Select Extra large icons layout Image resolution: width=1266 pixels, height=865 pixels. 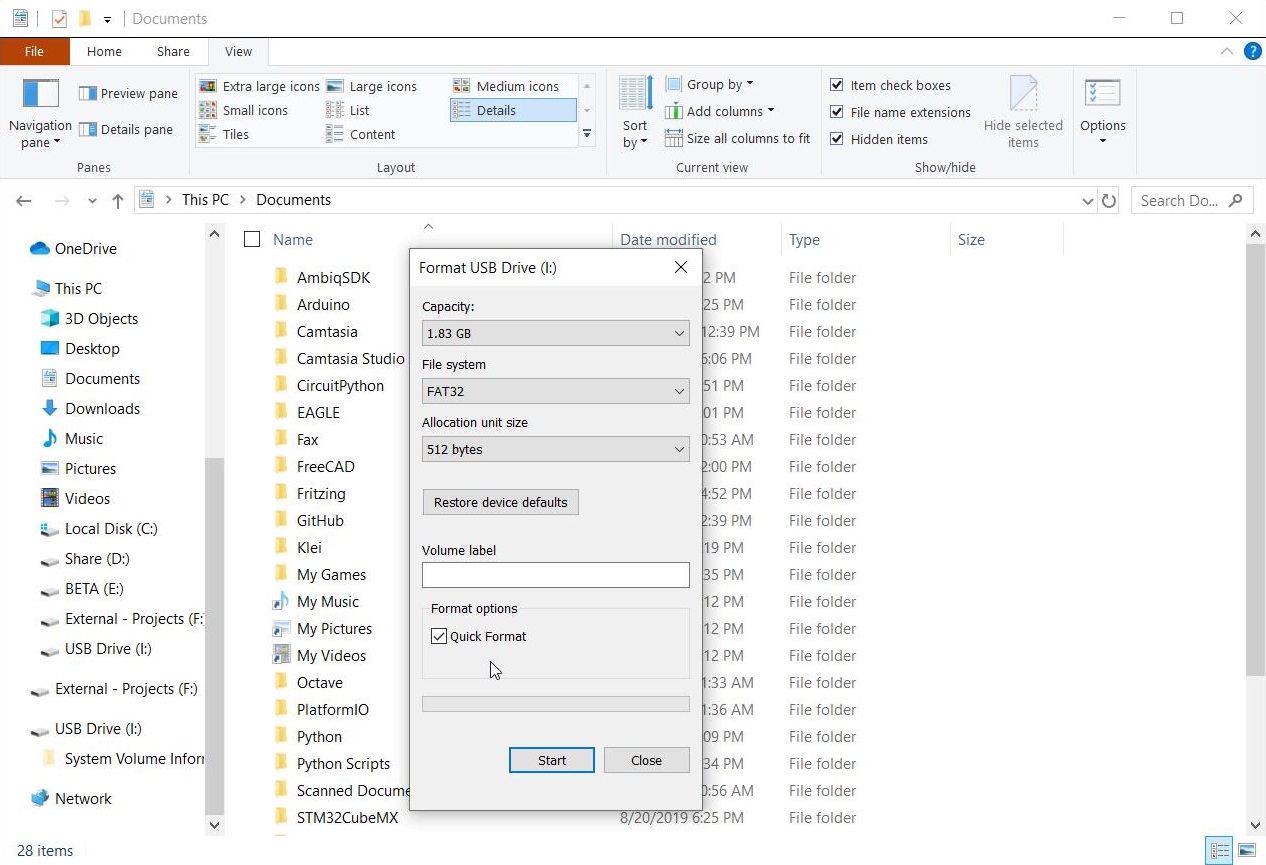click(x=260, y=86)
